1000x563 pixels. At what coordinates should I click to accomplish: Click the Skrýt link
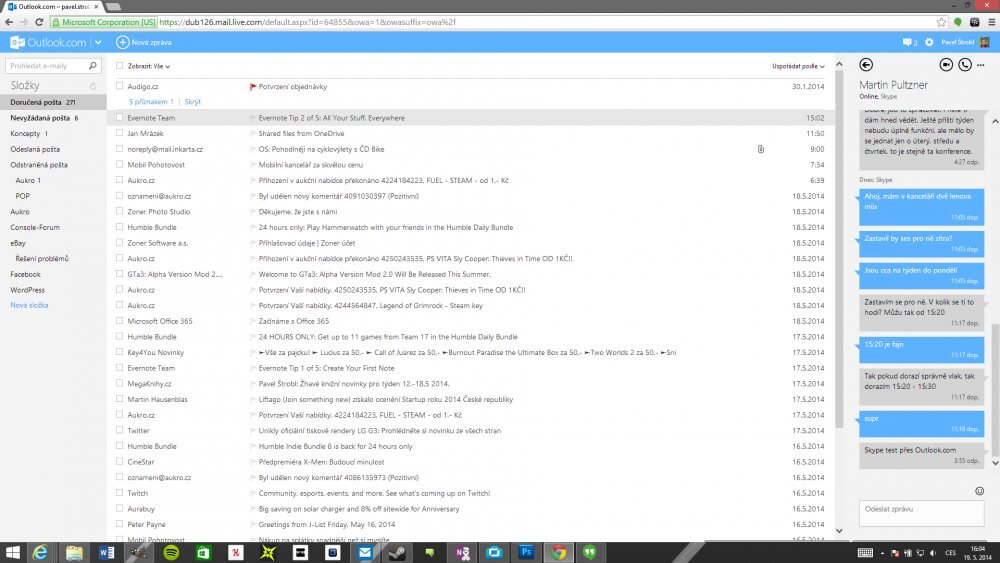[x=193, y=101]
